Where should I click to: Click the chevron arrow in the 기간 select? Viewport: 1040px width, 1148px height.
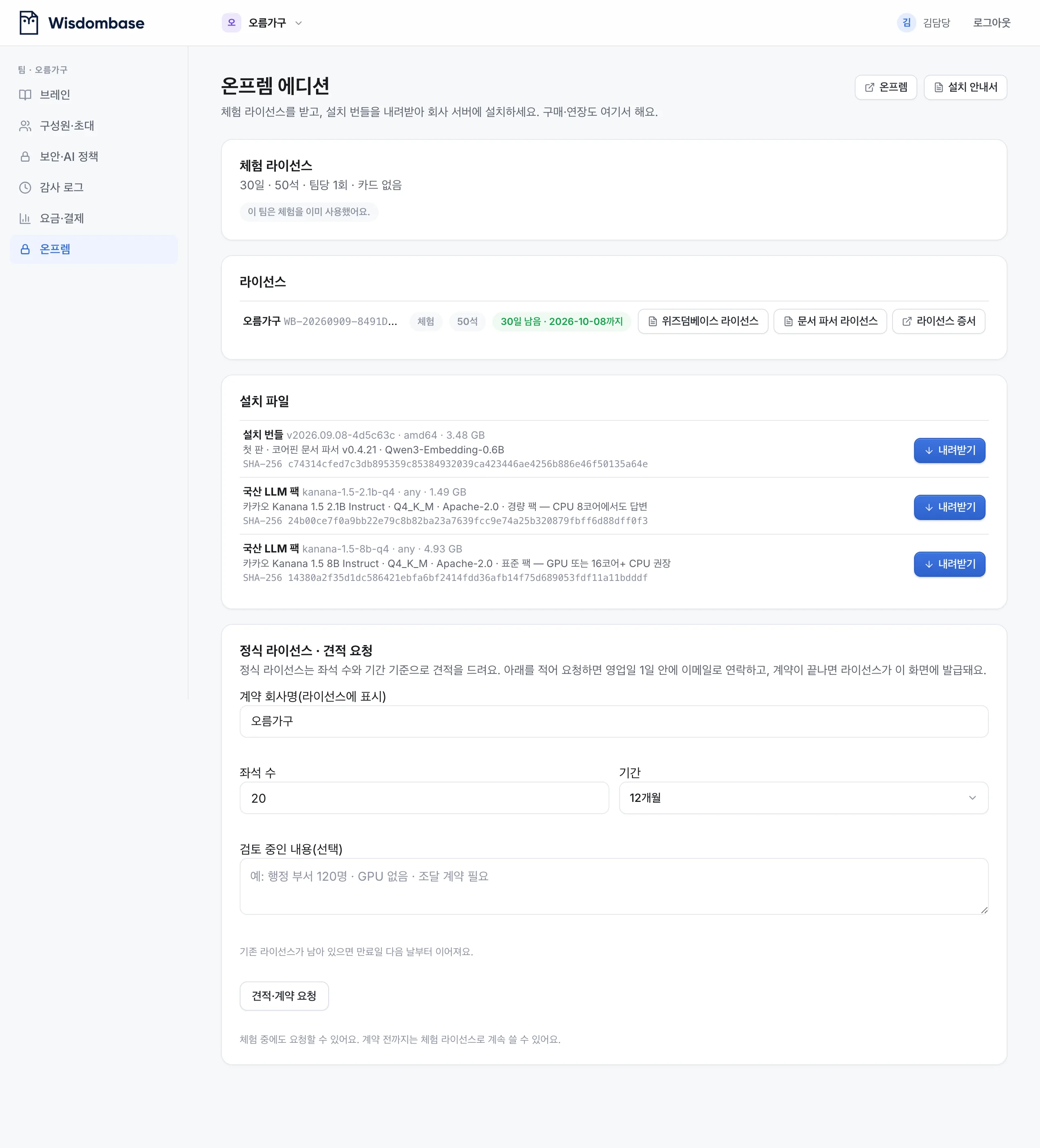972,798
